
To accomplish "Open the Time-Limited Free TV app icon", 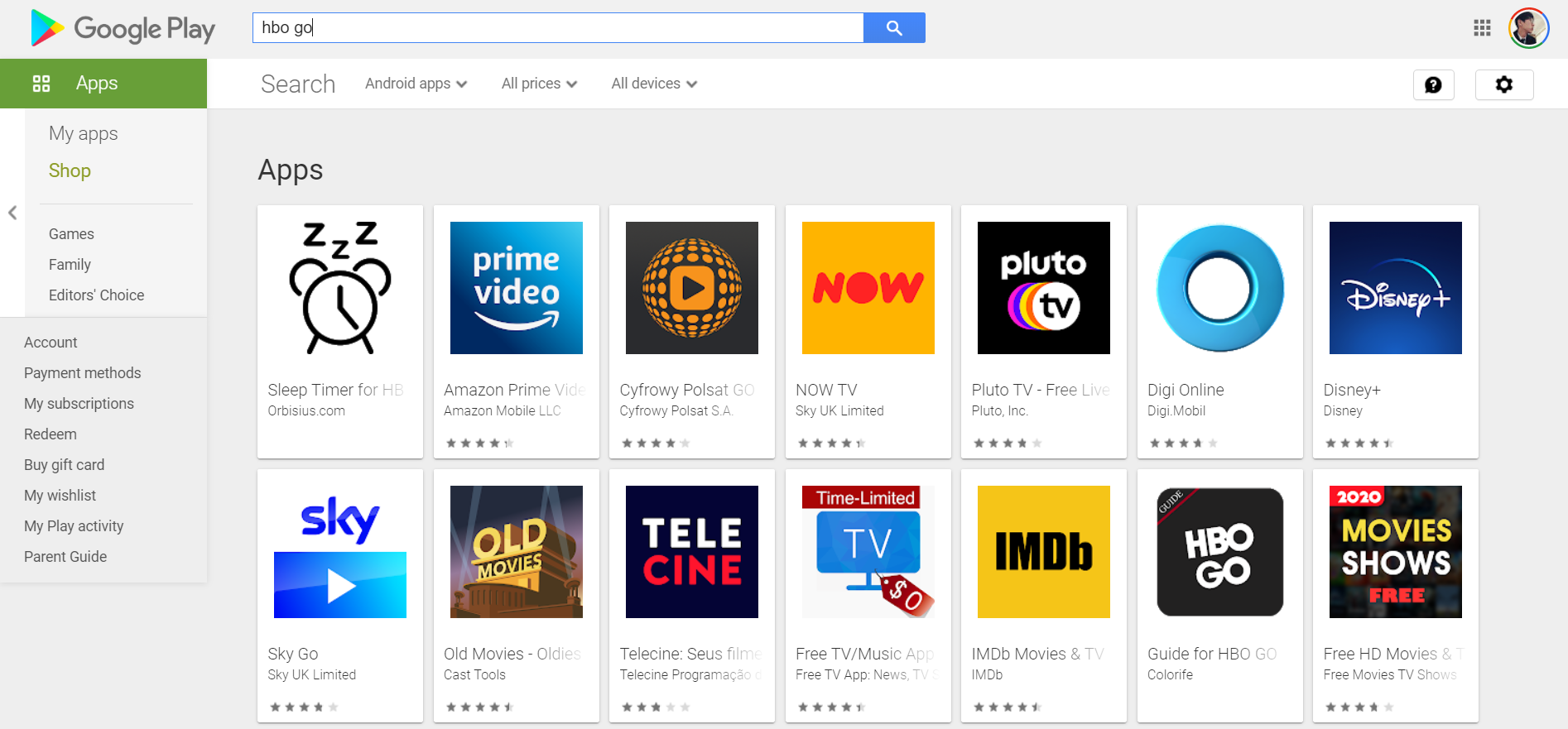I will (x=868, y=552).
